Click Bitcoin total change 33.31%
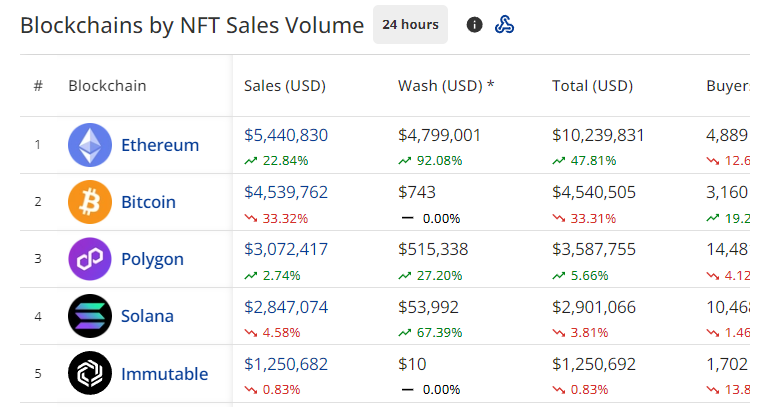This screenshot has height=407, width=769. coord(585,218)
